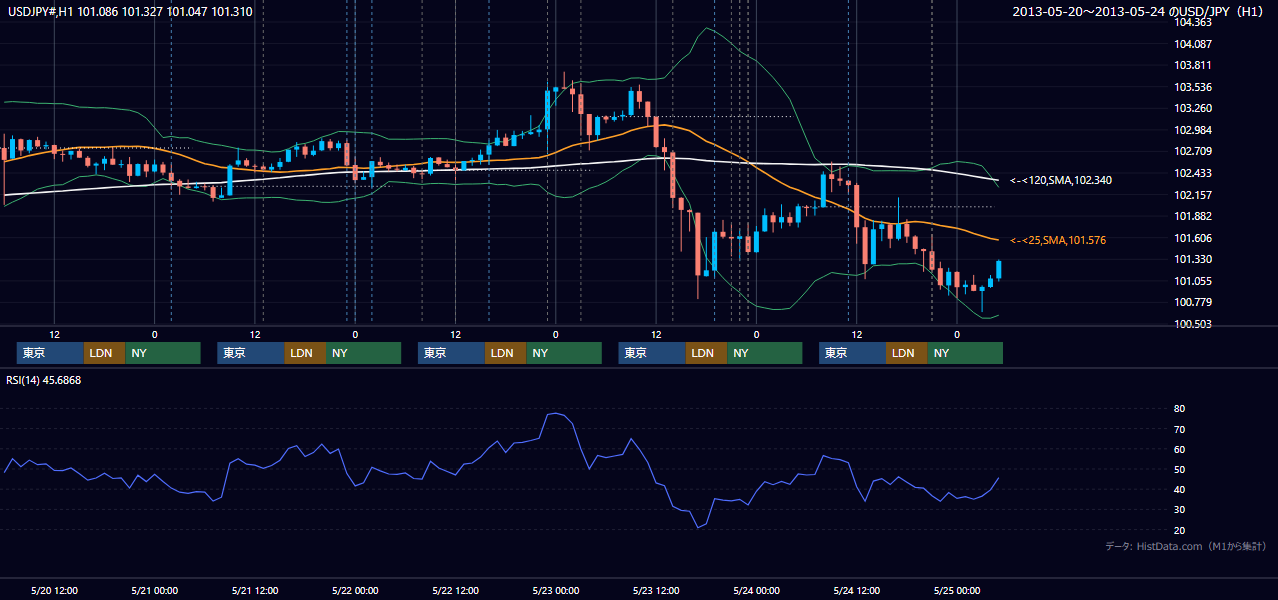Click the 100.503 price axis label
Image resolution: width=1278 pixels, height=600 pixels.
(1193, 324)
